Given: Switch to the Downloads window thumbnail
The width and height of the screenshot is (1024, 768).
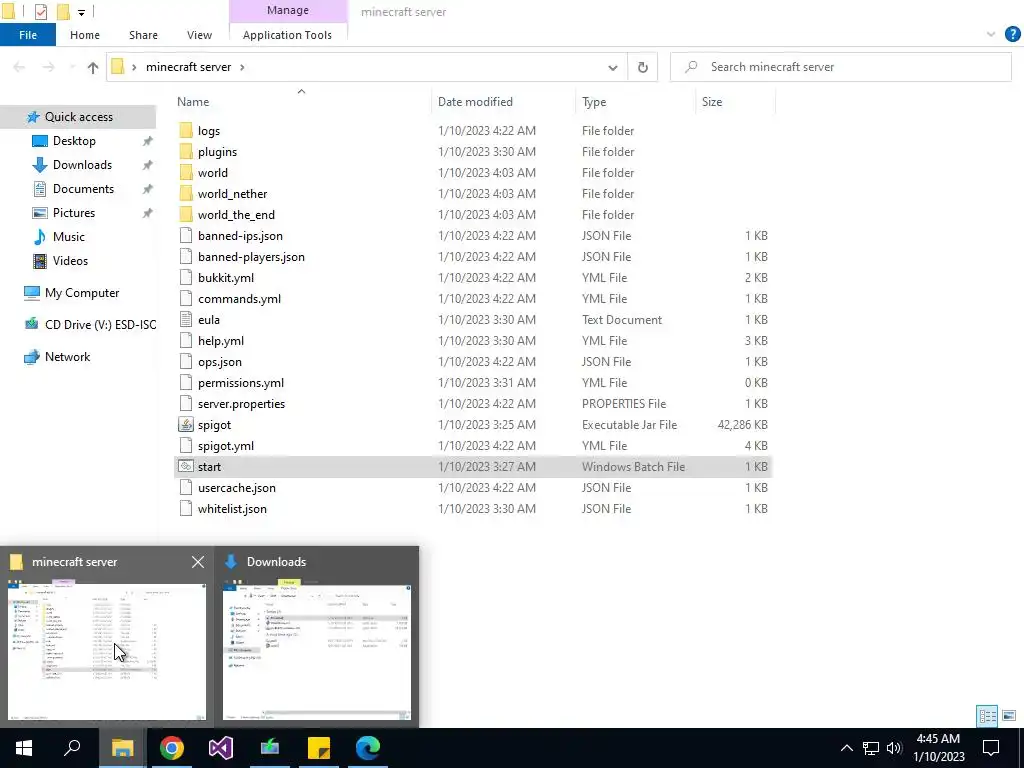Looking at the screenshot, I should tap(317, 652).
